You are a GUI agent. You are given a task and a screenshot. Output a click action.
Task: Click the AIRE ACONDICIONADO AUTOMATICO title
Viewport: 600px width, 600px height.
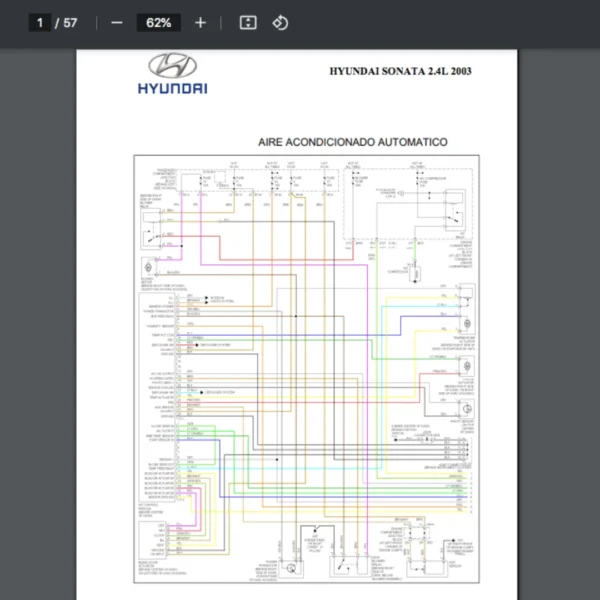click(x=352, y=143)
